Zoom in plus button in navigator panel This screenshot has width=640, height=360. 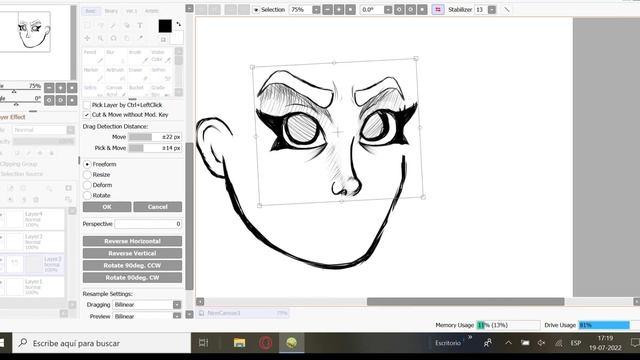pyautogui.click(x=60, y=87)
